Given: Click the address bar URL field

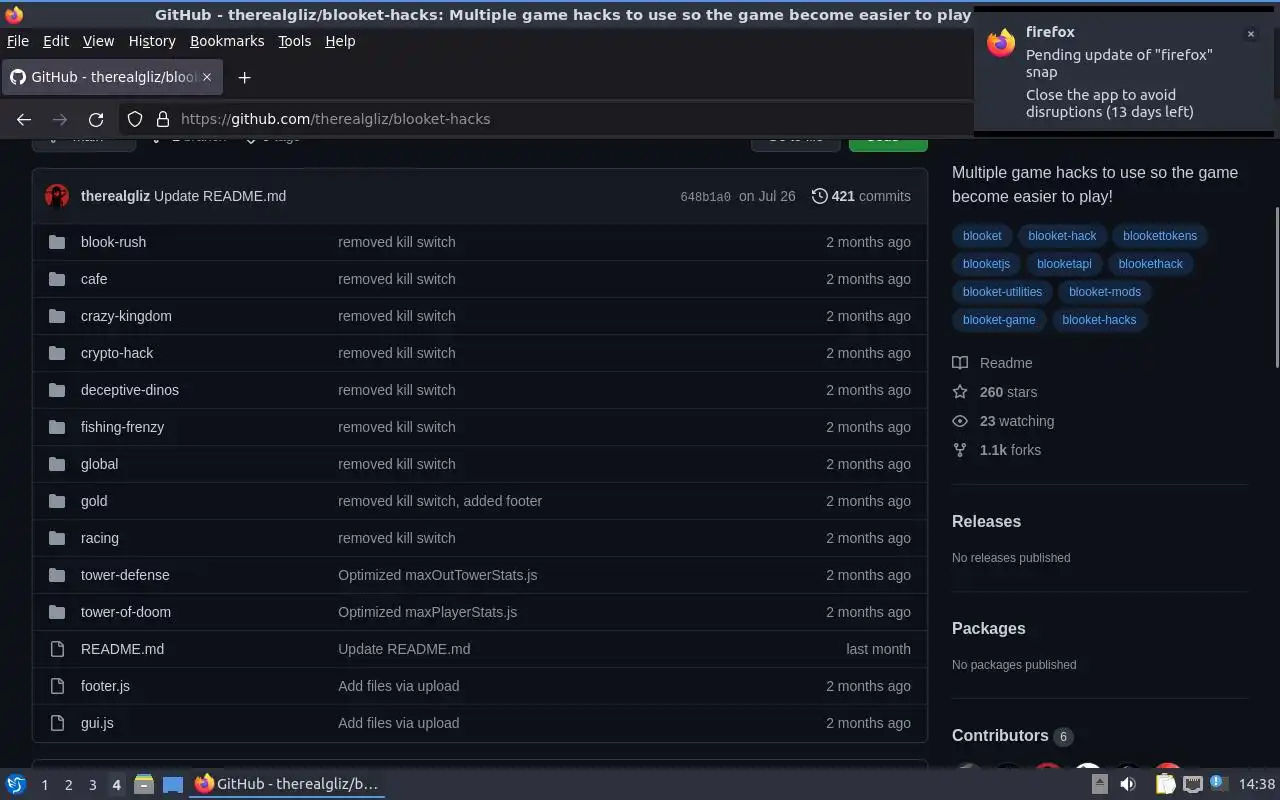Looking at the screenshot, I should point(545,119).
